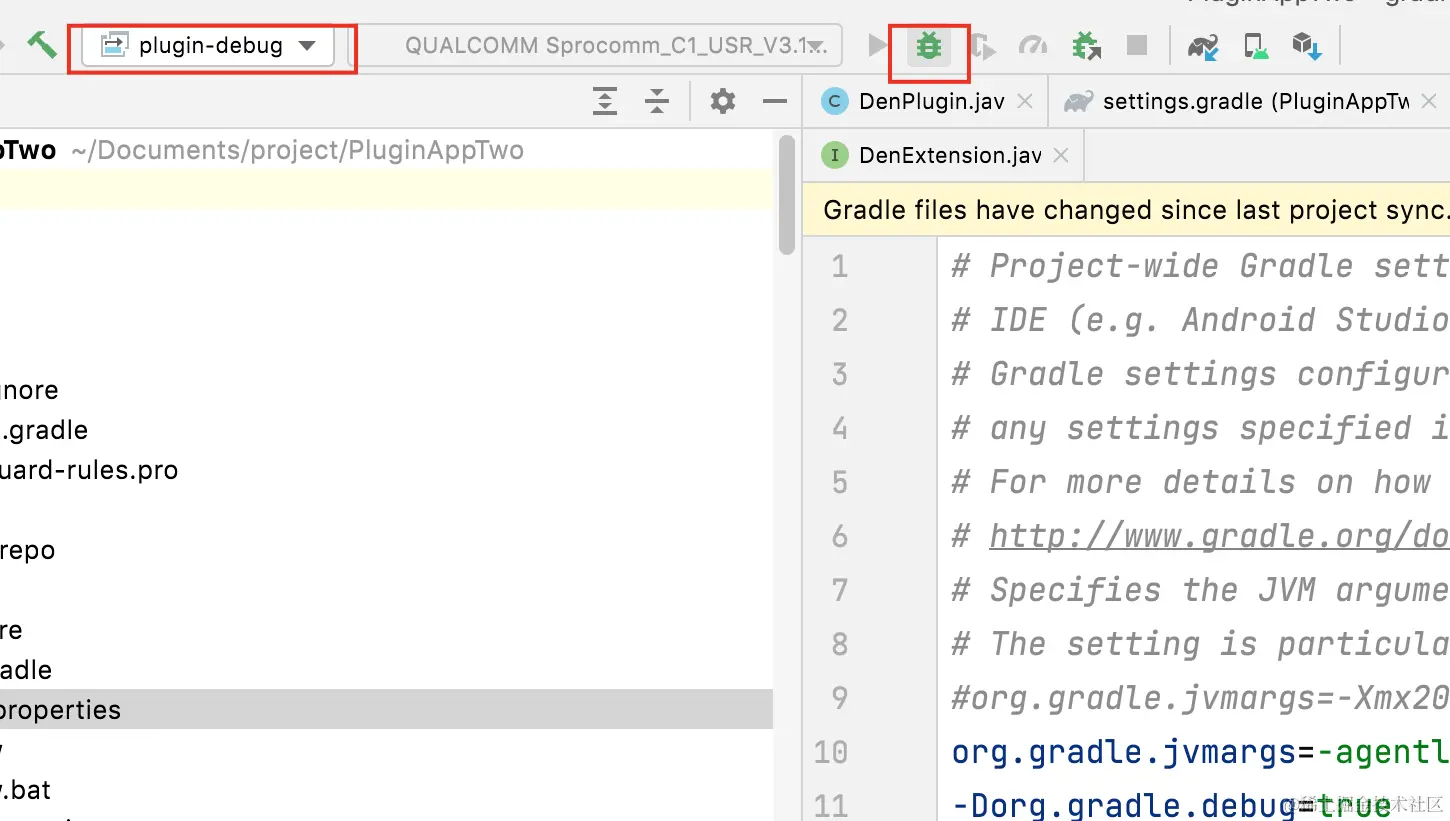Close the DenPlugin.jav tab

point(1025,101)
